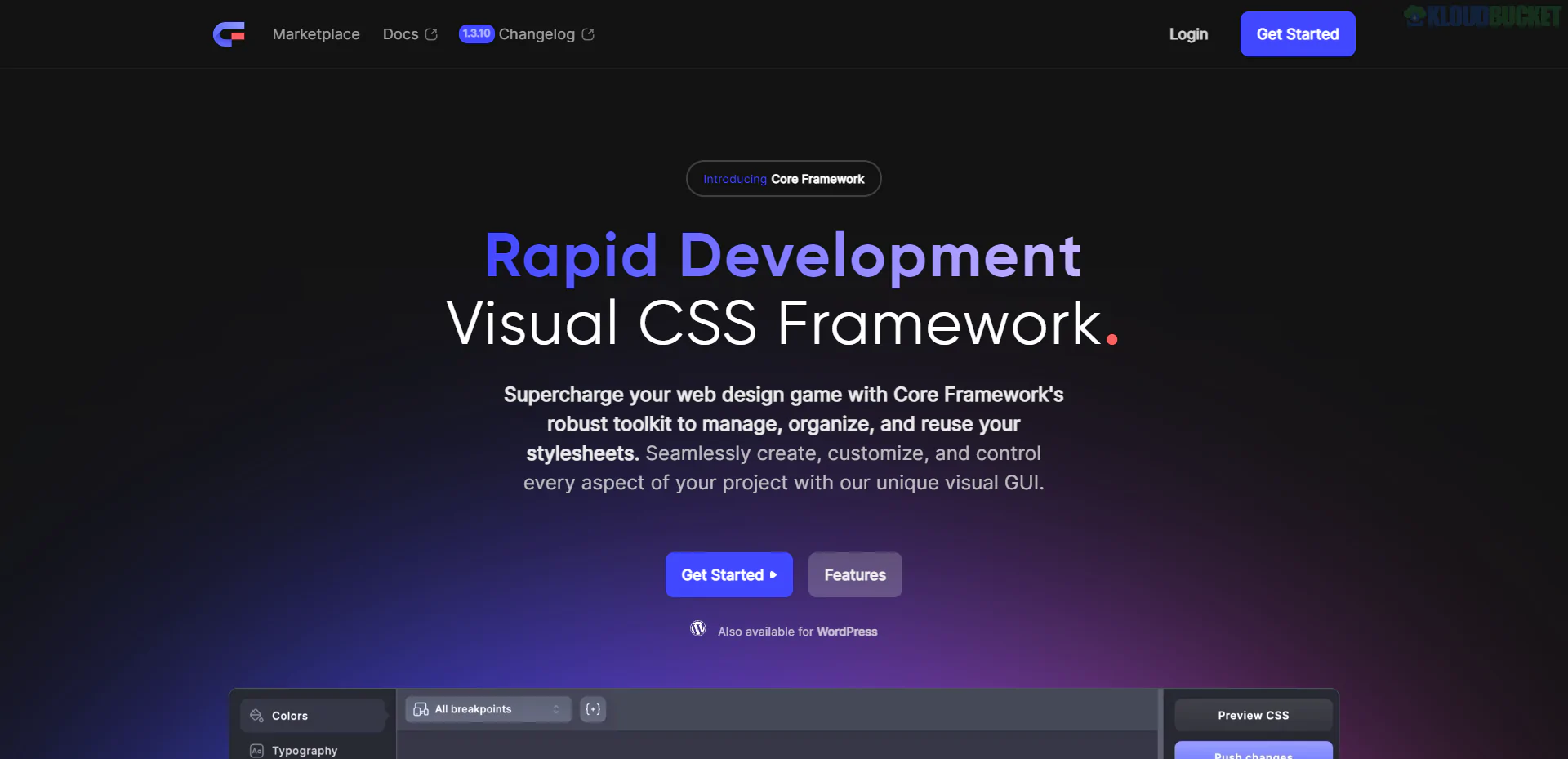Click the Core Framework logo
The image size is (1568, 759).
click(x=229, y=33)
